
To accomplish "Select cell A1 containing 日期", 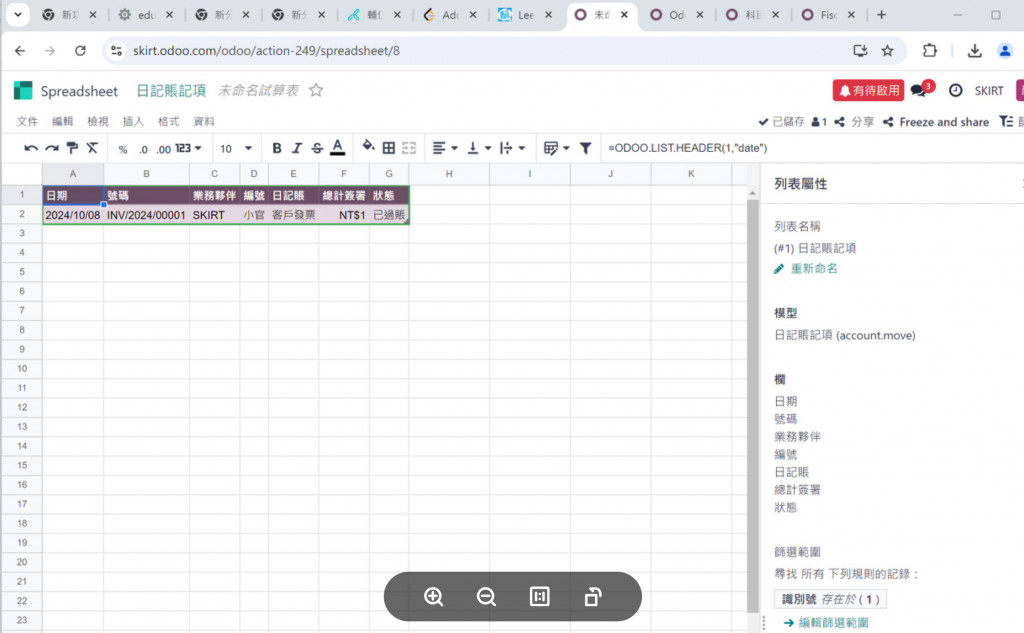I will coord(72,195).
